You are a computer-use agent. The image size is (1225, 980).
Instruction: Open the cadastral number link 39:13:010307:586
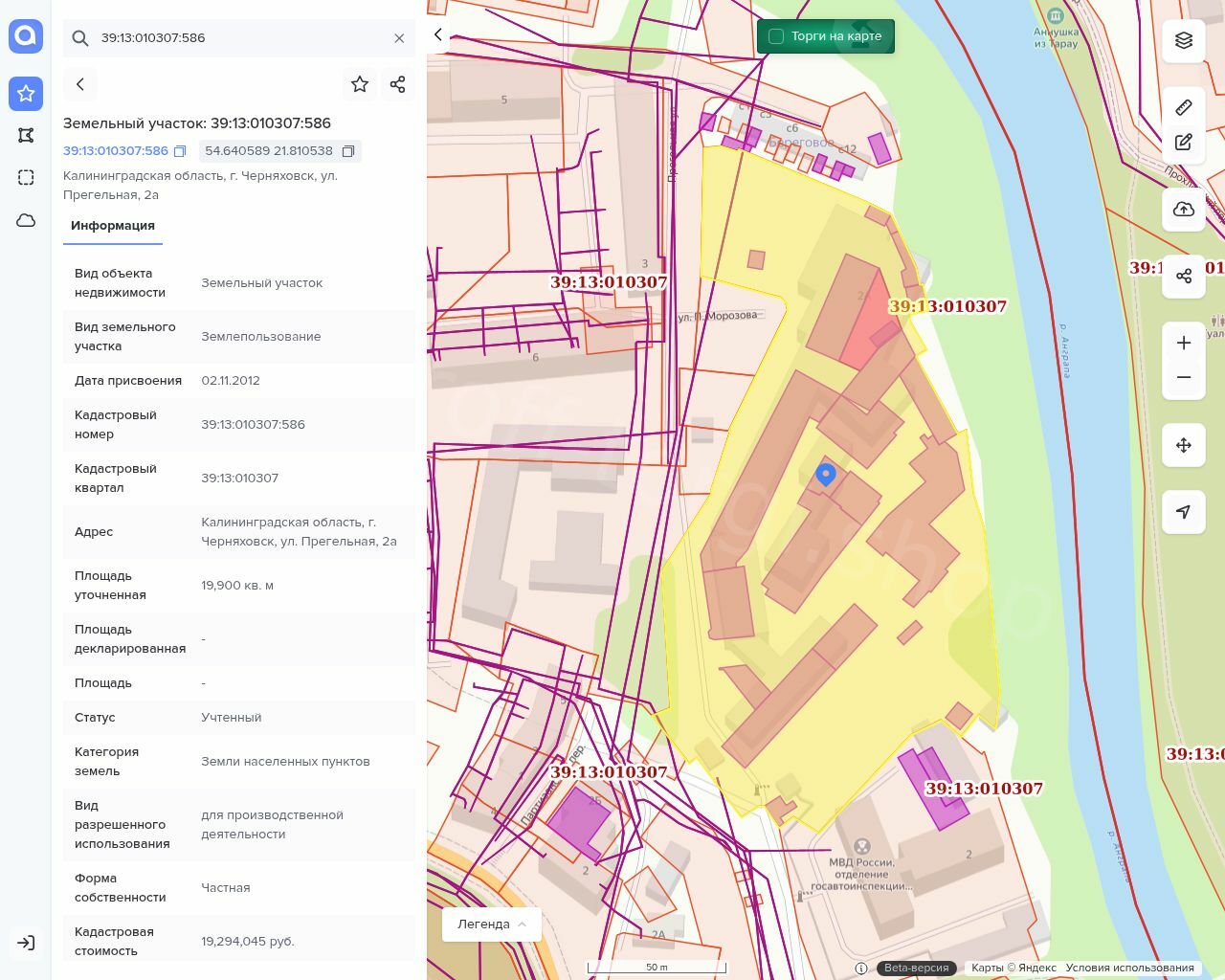(115, 151)
